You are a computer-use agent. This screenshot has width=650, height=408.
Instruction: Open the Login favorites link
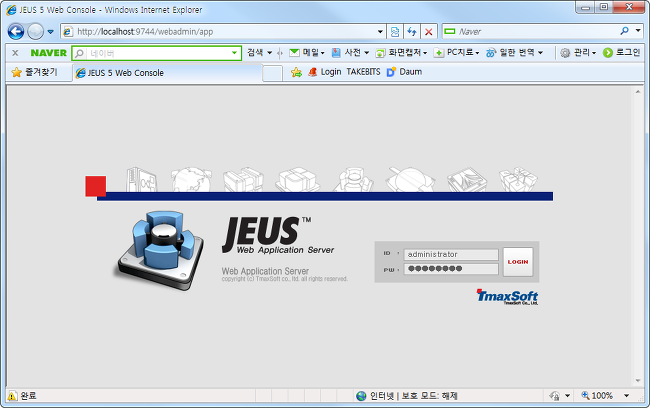pyautogui.click(x=325, y=72)
